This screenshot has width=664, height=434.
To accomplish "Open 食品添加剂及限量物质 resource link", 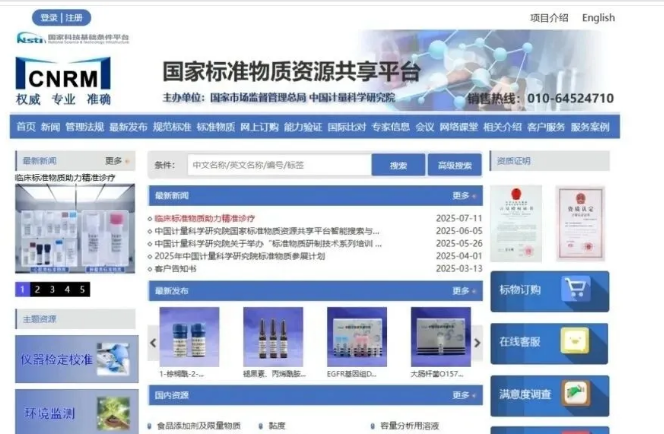I will click(199, 426).
